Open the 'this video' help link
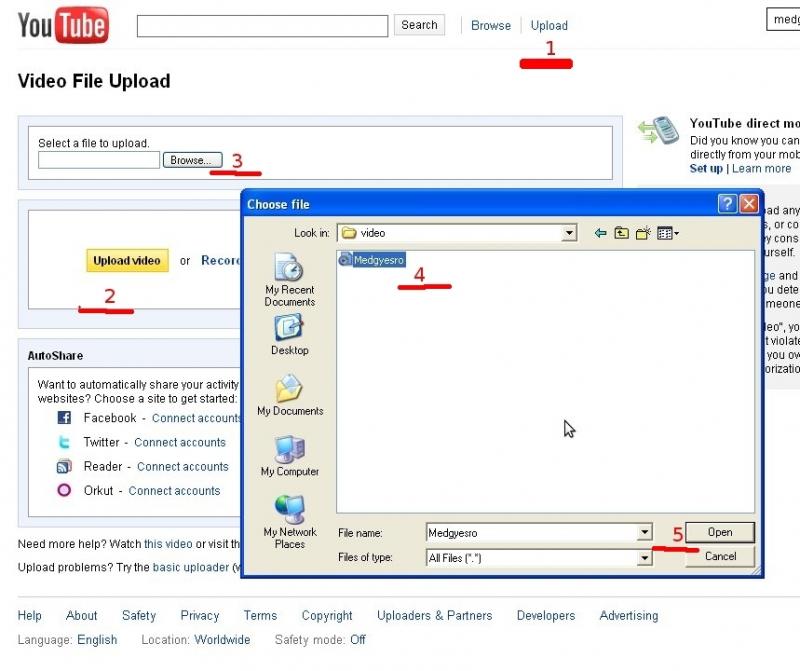Screen dimensions: 800x671 pos(168,544)
